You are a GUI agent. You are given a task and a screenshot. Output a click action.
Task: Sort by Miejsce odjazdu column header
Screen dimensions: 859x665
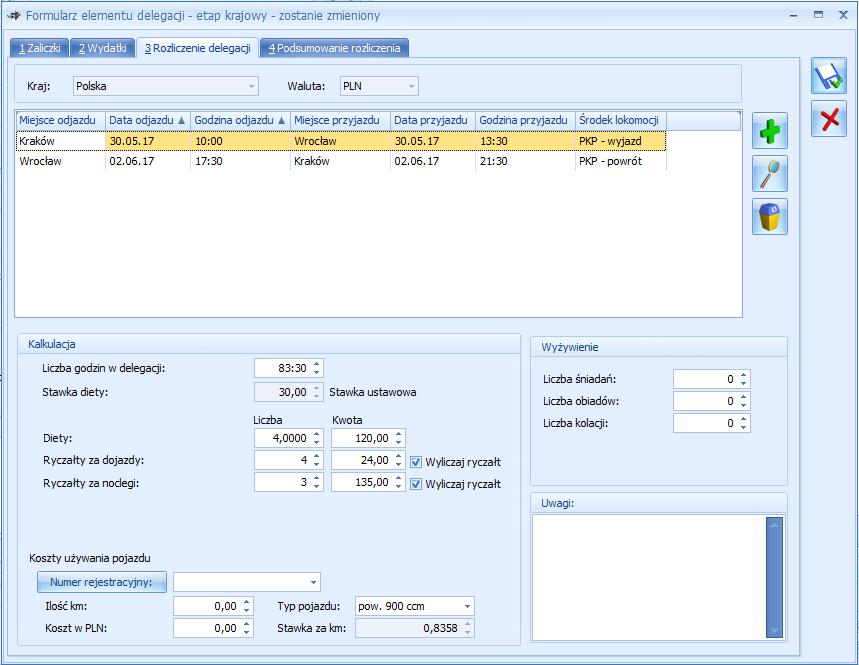point(60,121)
